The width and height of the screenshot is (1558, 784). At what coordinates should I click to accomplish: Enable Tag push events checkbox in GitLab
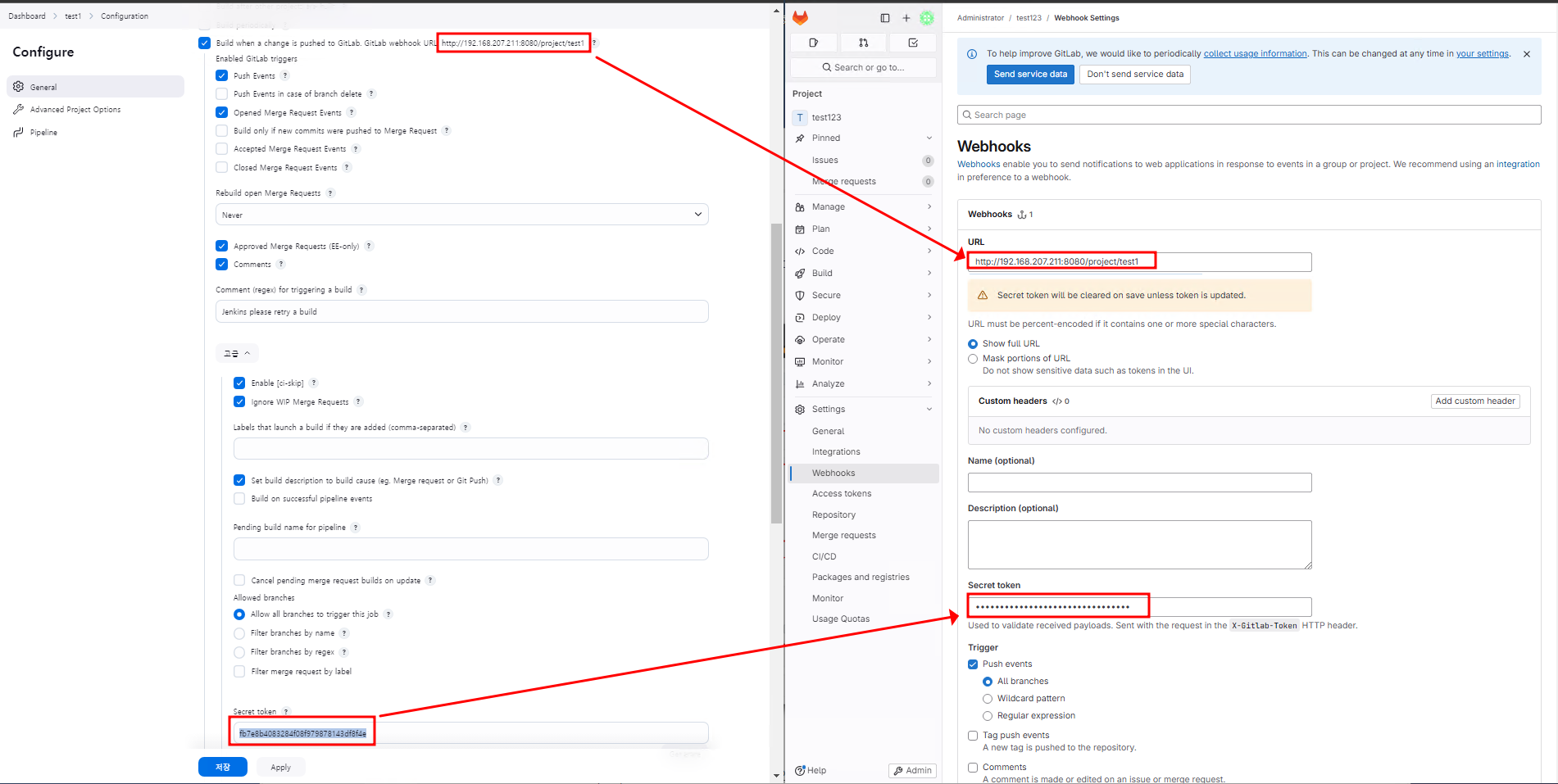tap(973, 736)
